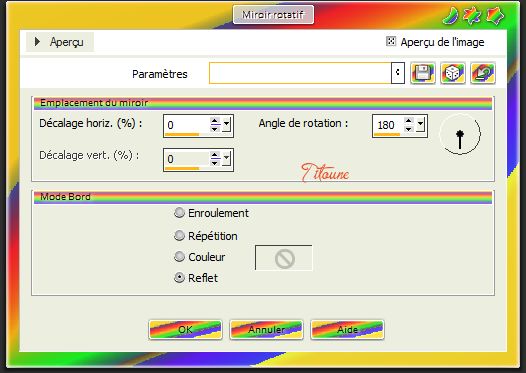
Task: Open the Angle de rotation dropdown arrow
Action: [420, 125]
